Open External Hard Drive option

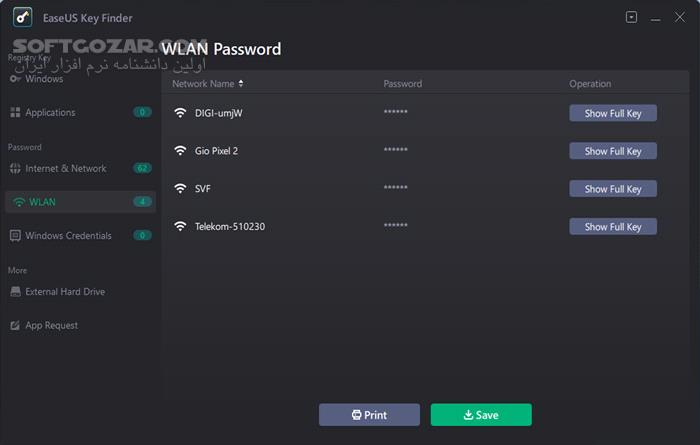(x=58, y=291)
